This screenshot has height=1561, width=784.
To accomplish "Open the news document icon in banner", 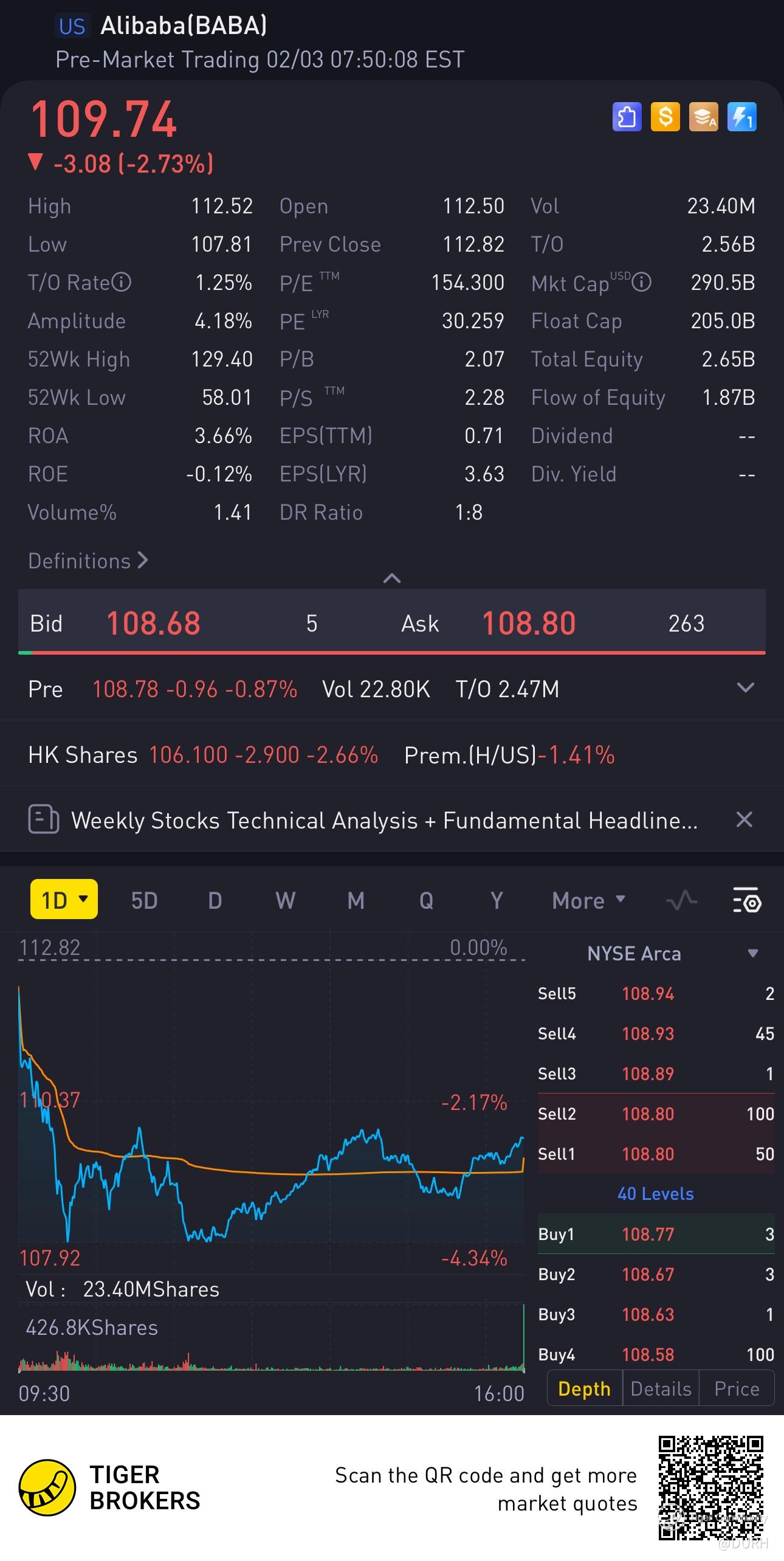I will [x=43, y=819].
